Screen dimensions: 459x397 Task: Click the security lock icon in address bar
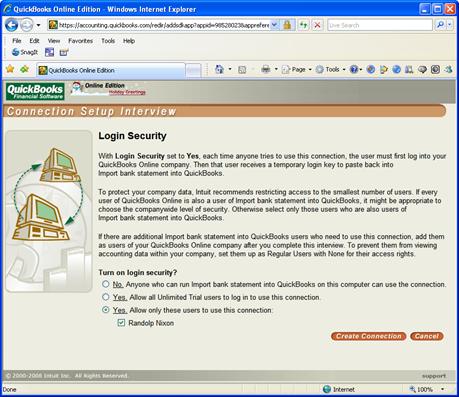point(287,25)
